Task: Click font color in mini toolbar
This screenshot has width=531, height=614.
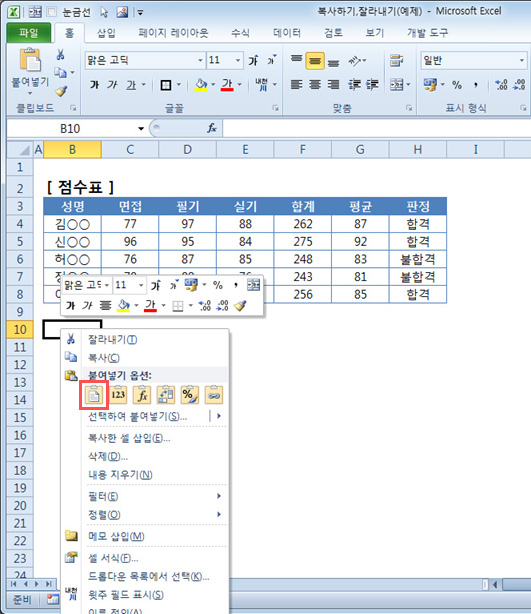Action: pos(150,305)
